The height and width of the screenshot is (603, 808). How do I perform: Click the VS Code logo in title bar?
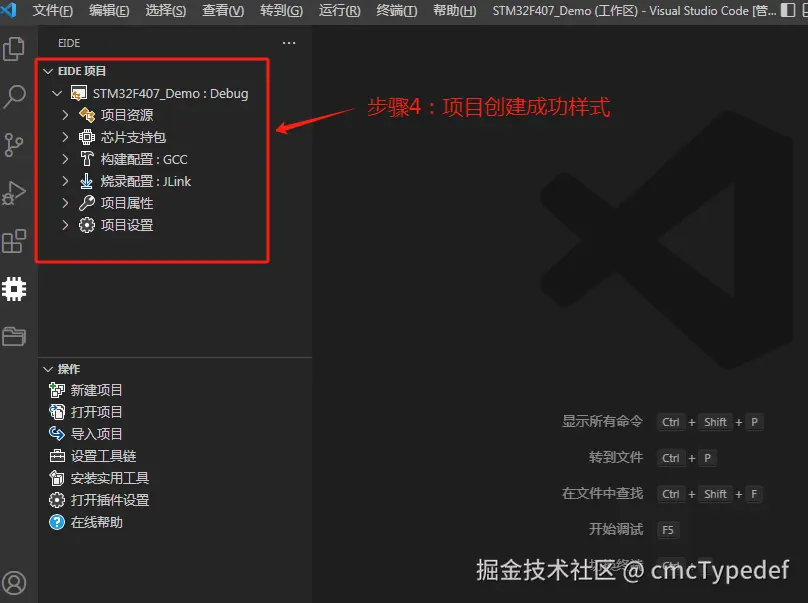point(9,9)
